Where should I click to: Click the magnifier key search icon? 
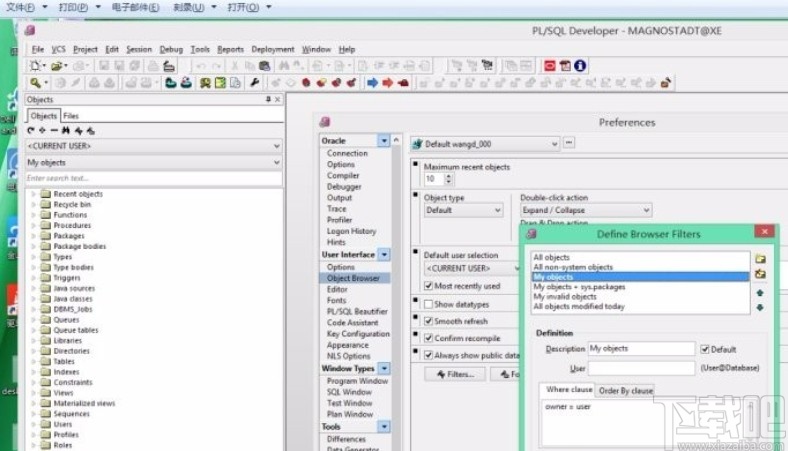[35, 83]
